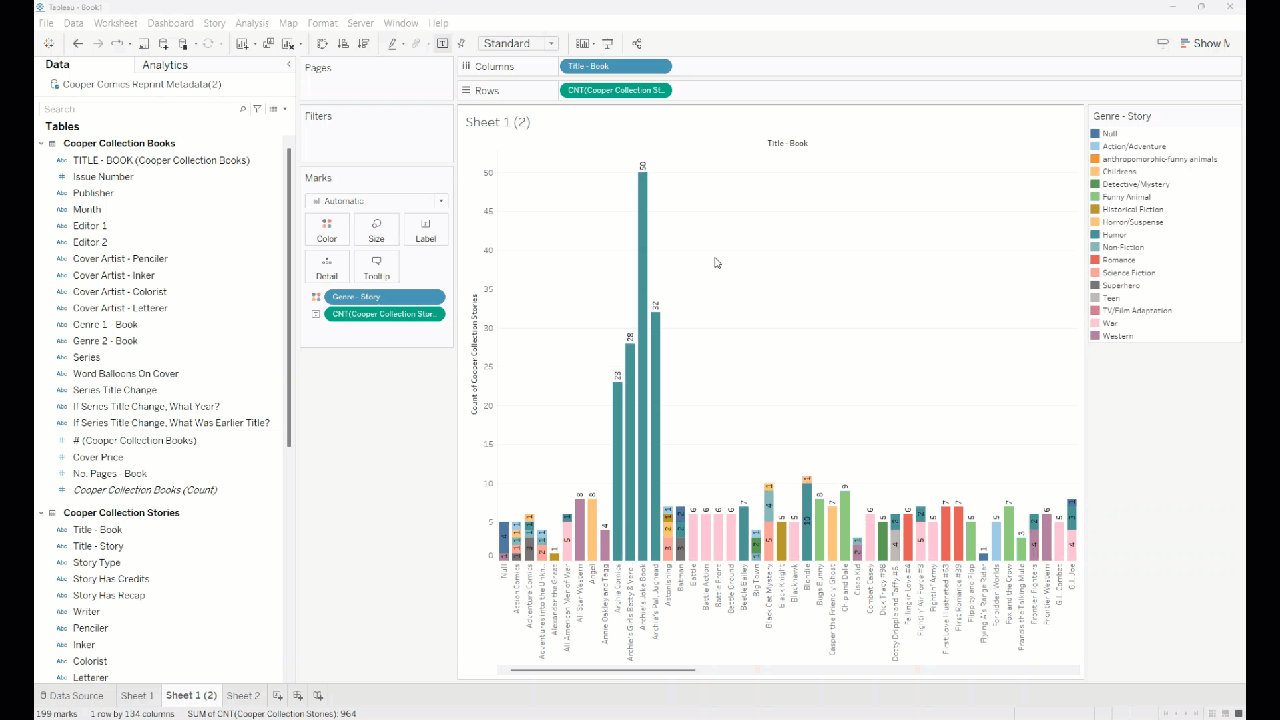Image resolution: width=1280 pixels, height=720 pixels.
Task: Click the Undo back arrow in toolbar
Action: (78, 44)
